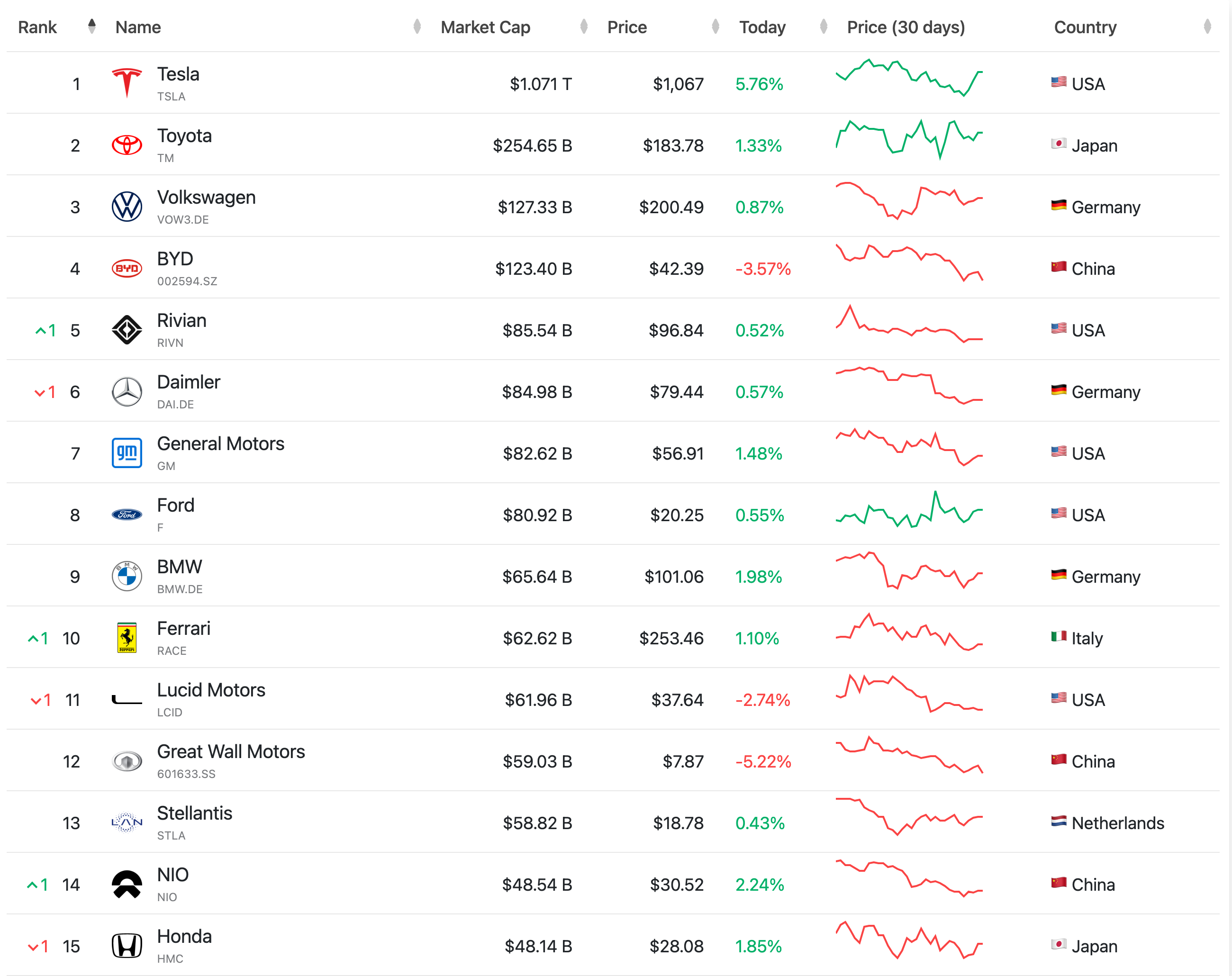This screenshot has width=1232, height=976.
Task: View Ford's 30-day price chart
Action: [x=909, y=509]
